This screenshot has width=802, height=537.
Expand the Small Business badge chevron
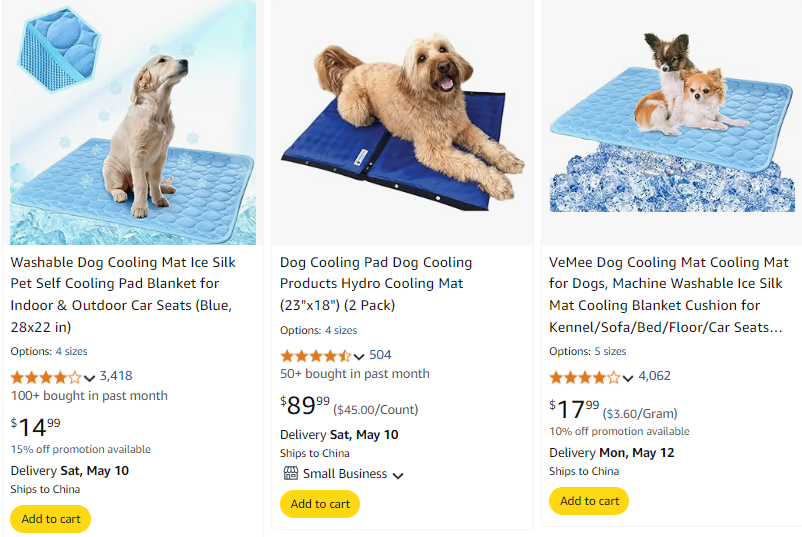tap(398, 475)
